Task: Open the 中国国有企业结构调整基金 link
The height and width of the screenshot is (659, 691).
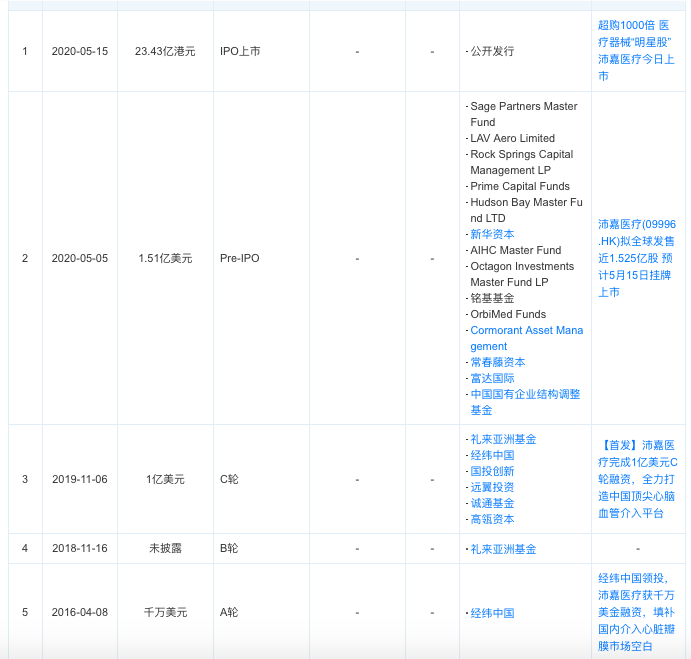Action: click(x=525, y=402)
